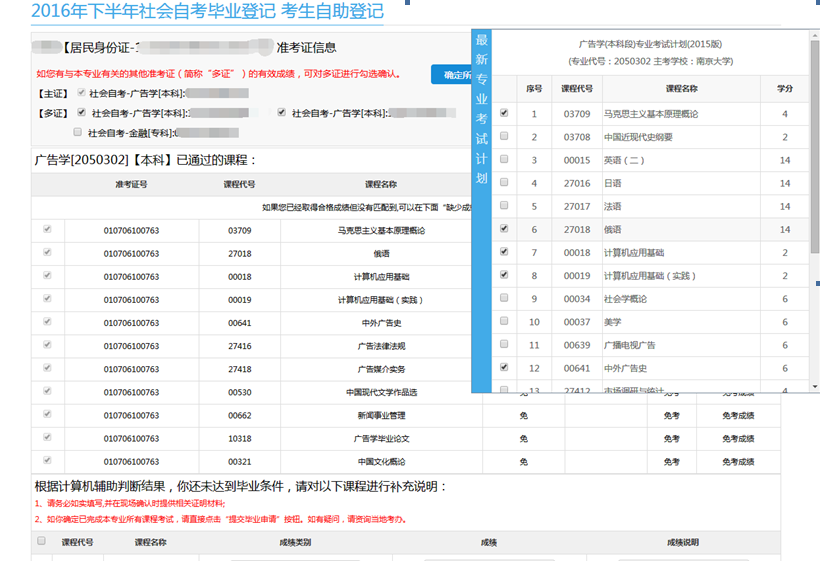Click 免考成绩 in the 中国文化概论 row
Image resolution: width=820 pixels, height=561 pixels.
(738, 462)
